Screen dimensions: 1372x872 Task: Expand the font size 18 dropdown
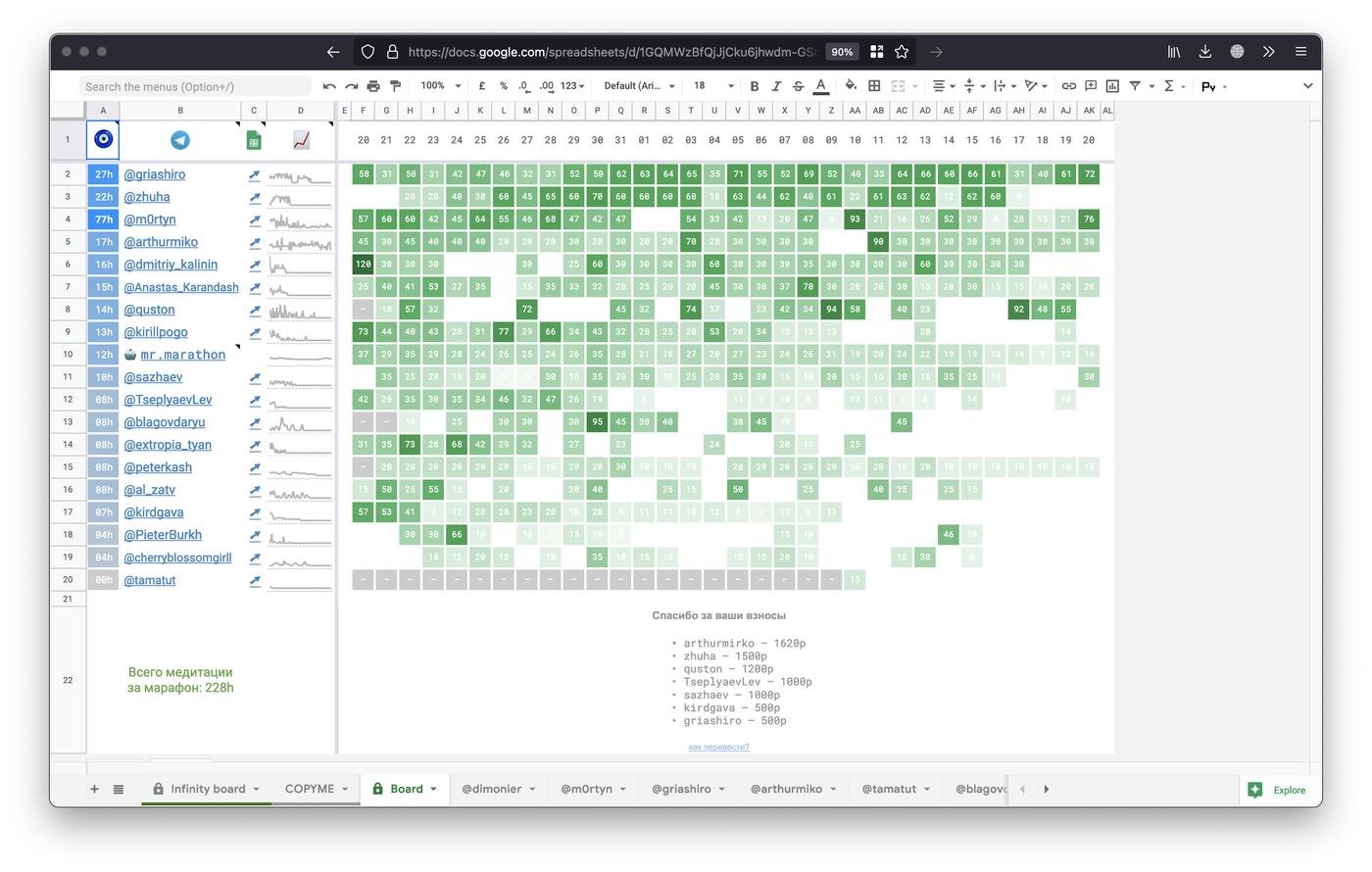coord(712,86)
